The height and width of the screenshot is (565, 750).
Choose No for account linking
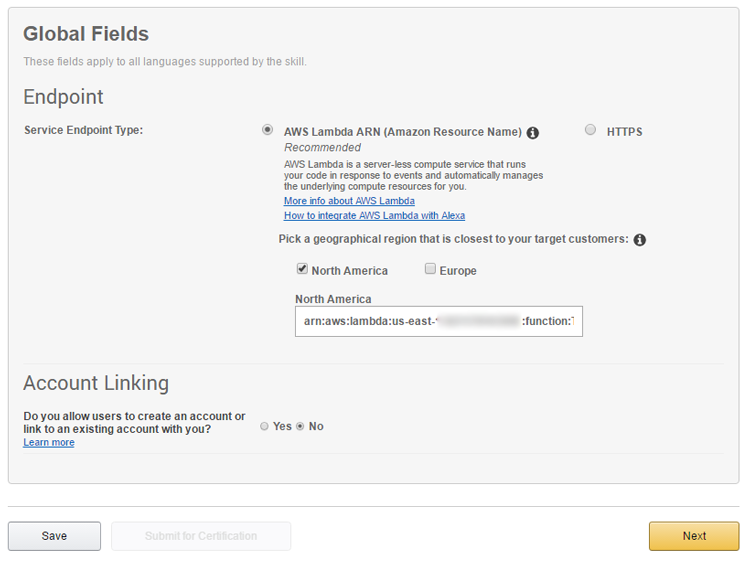pyautogui.click(x=300, y=426)
